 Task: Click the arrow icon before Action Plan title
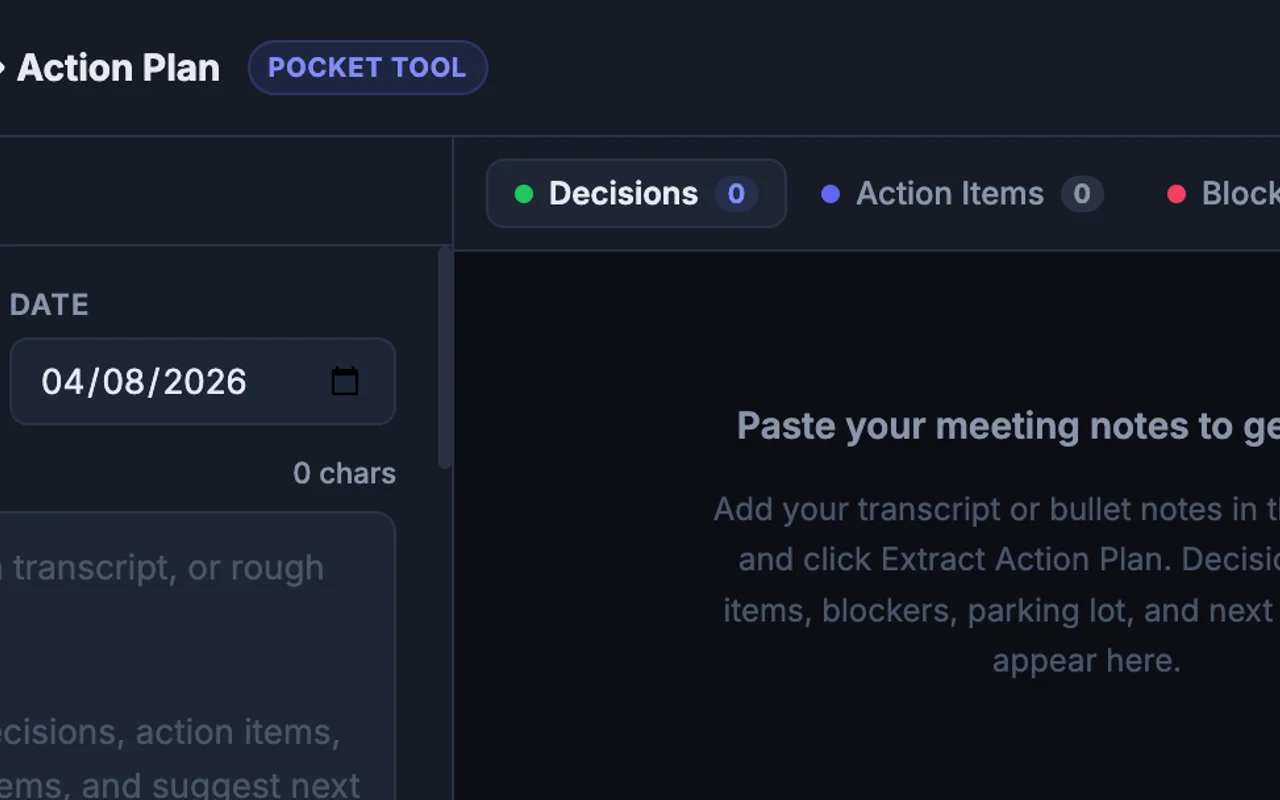tap(4, 68)
